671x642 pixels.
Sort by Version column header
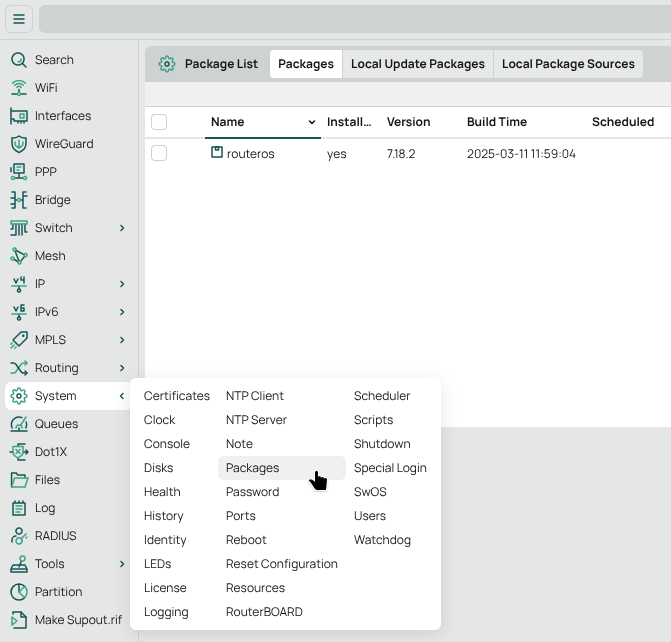[408, 122]
